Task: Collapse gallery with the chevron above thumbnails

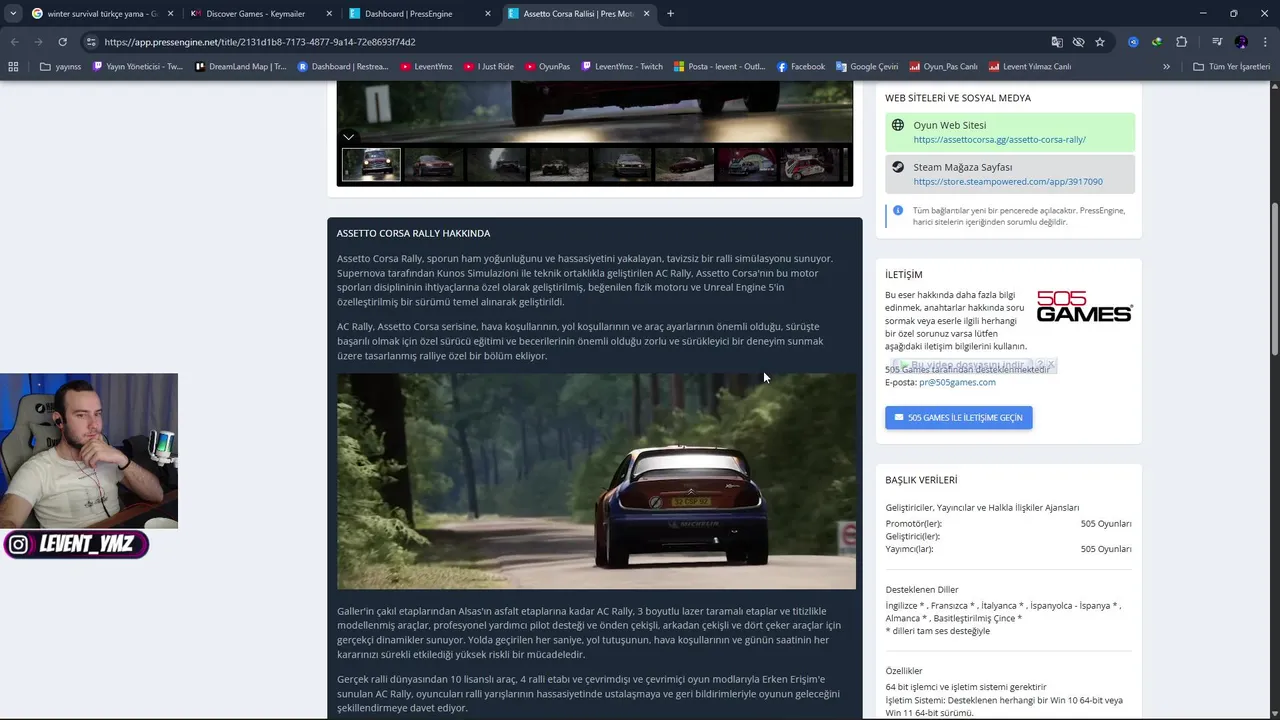Action: pos(348,137)
